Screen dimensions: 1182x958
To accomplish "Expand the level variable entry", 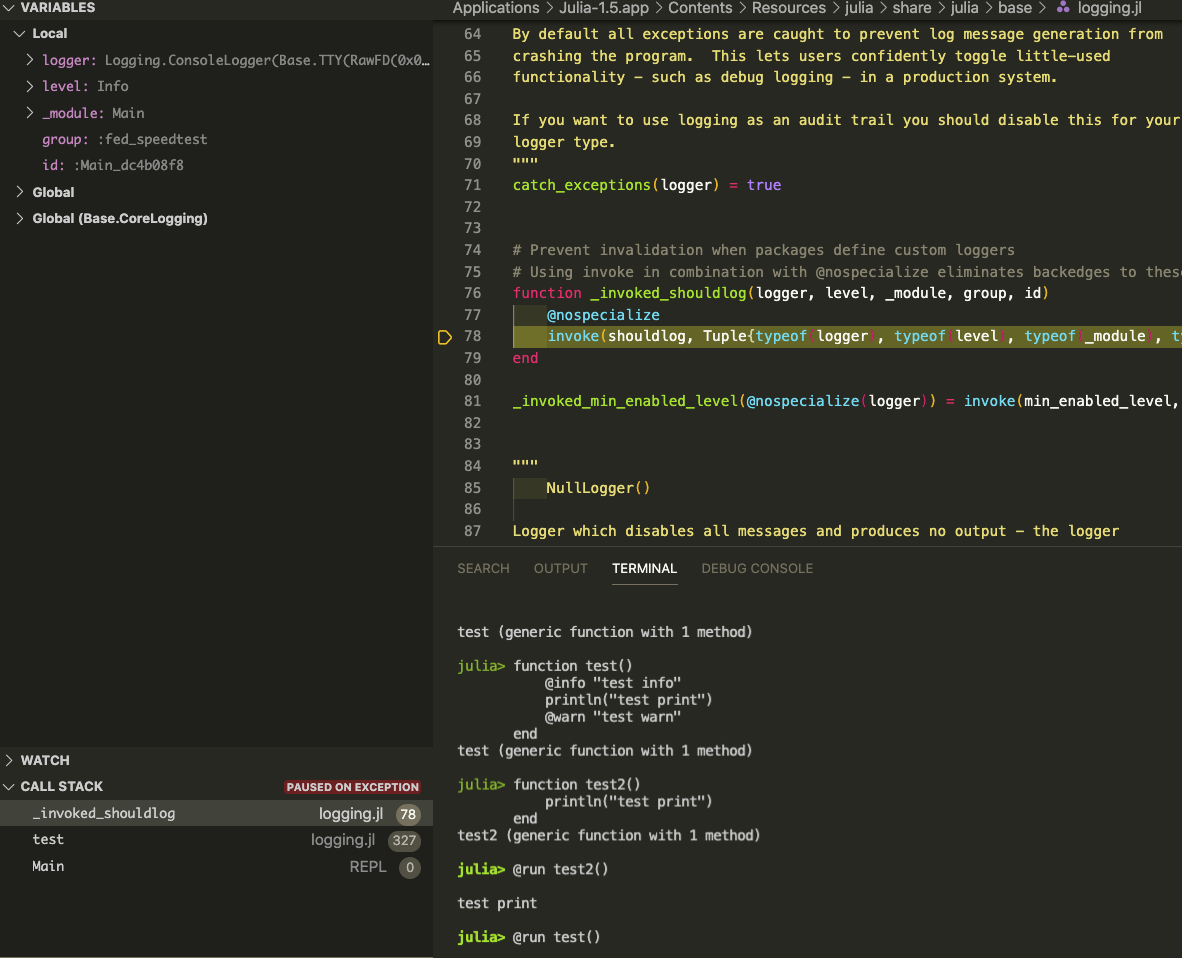I will (x=29, y=86).
